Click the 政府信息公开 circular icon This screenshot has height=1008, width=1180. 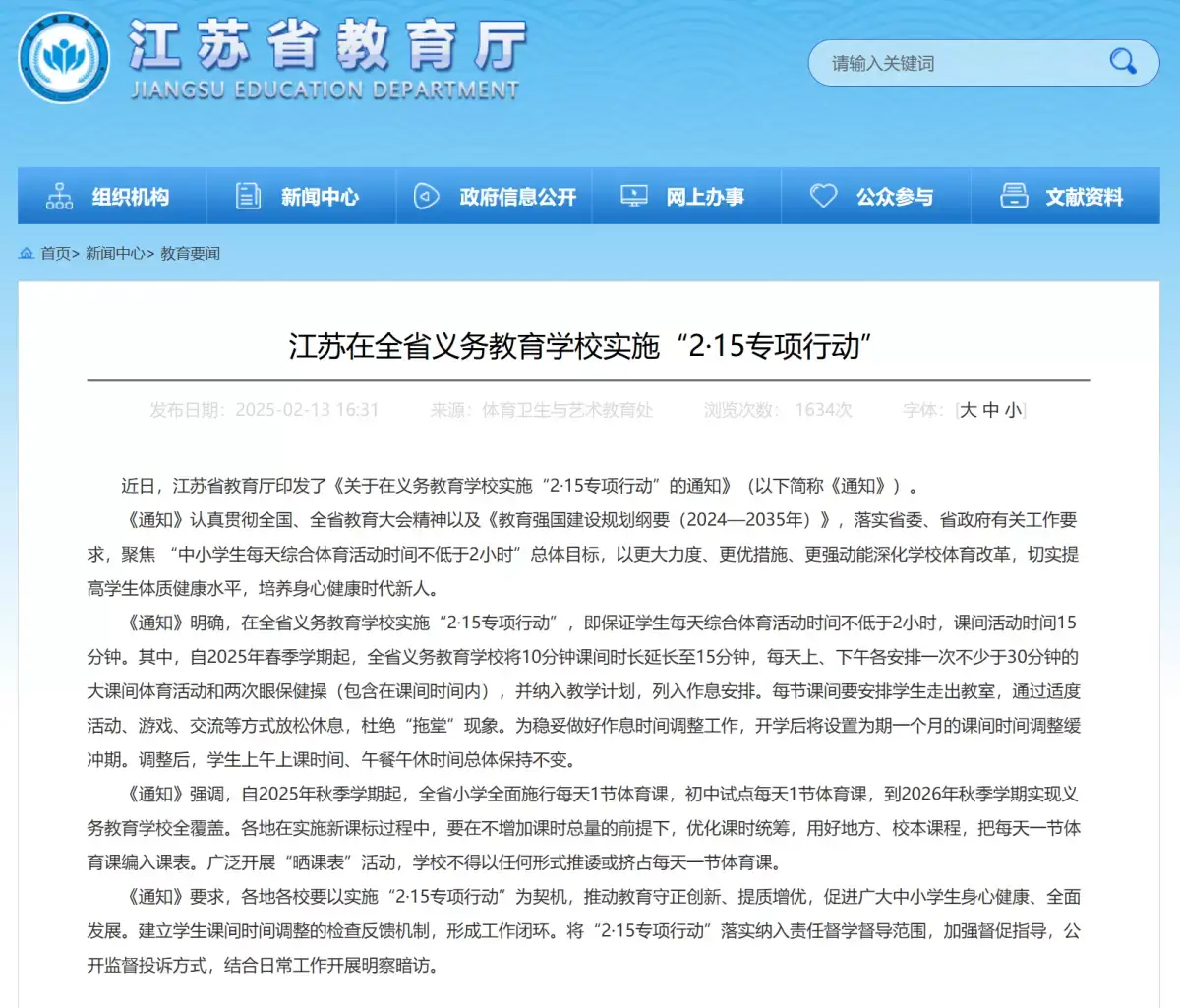tap(426, 197)
